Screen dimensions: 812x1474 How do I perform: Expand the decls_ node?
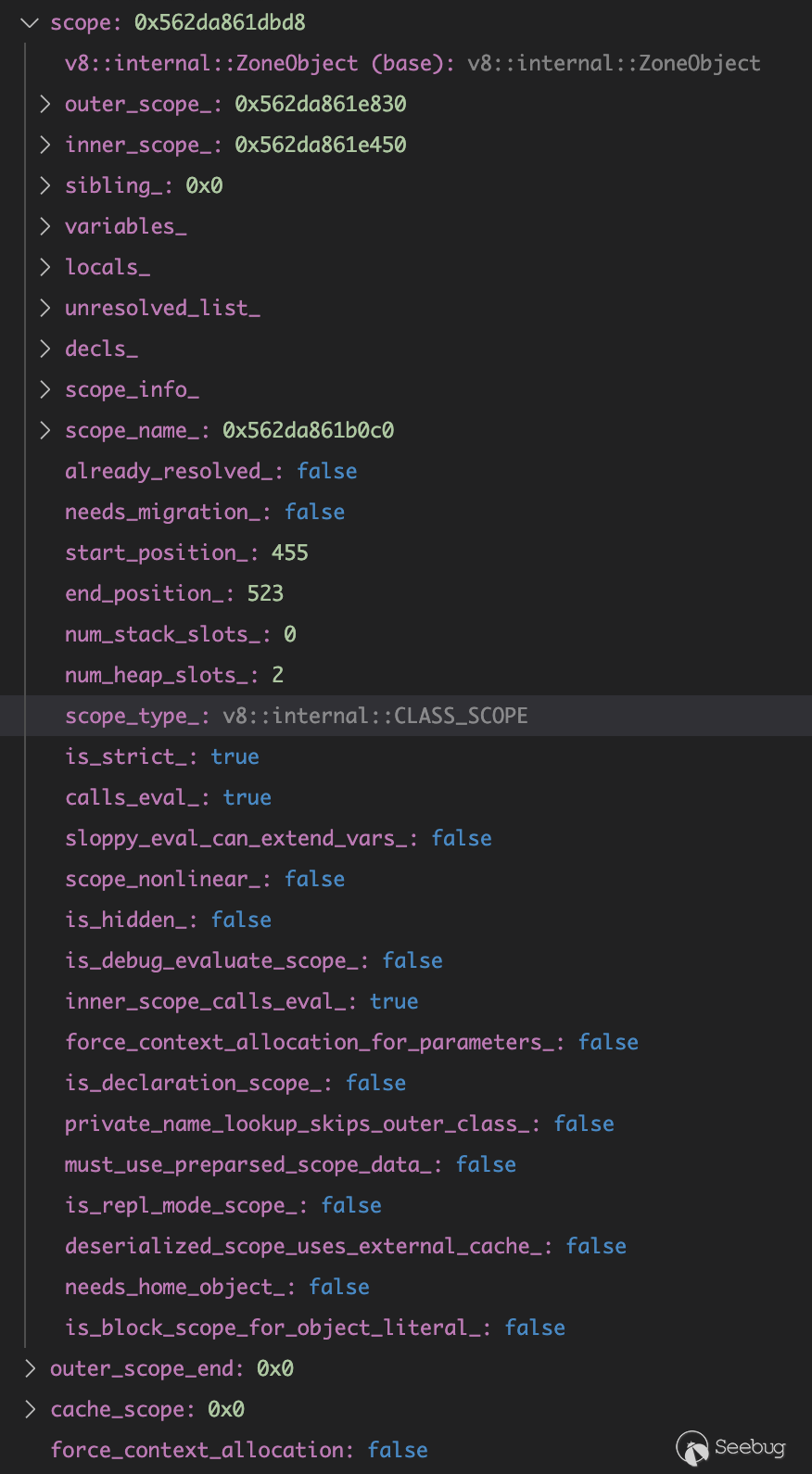pyautogui.click(x=44, y=349)
